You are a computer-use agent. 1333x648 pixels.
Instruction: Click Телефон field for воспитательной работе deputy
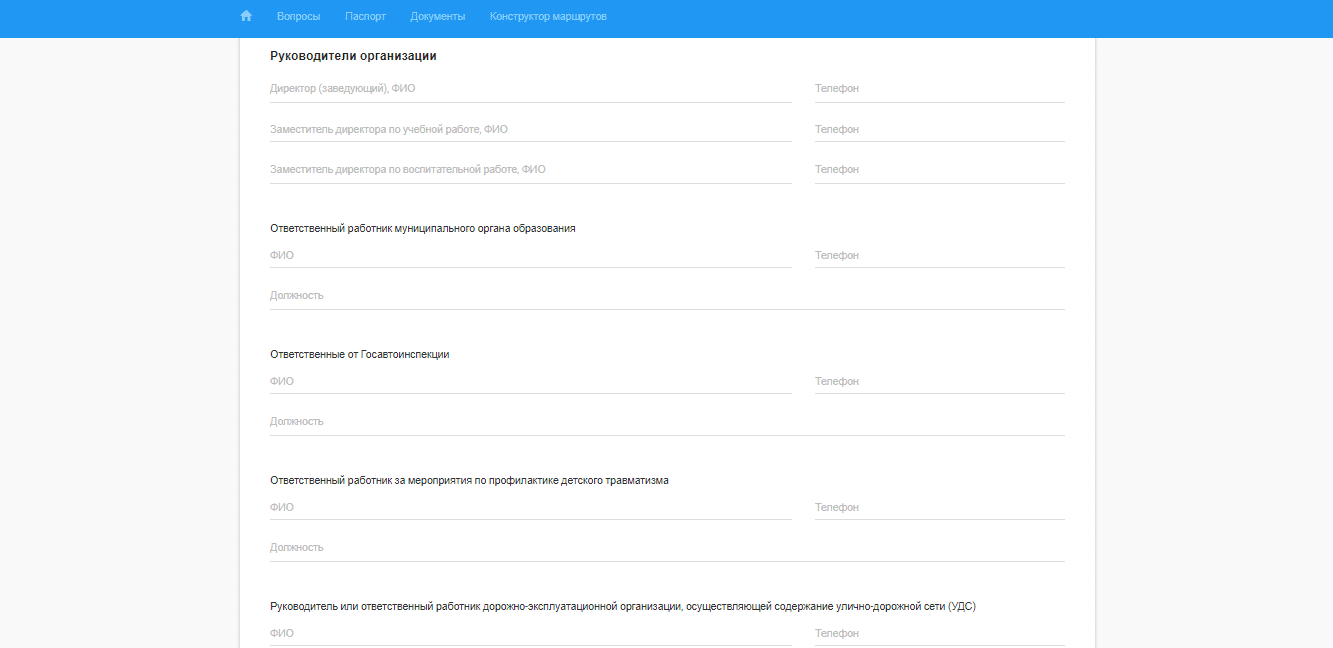pos(939,170)
